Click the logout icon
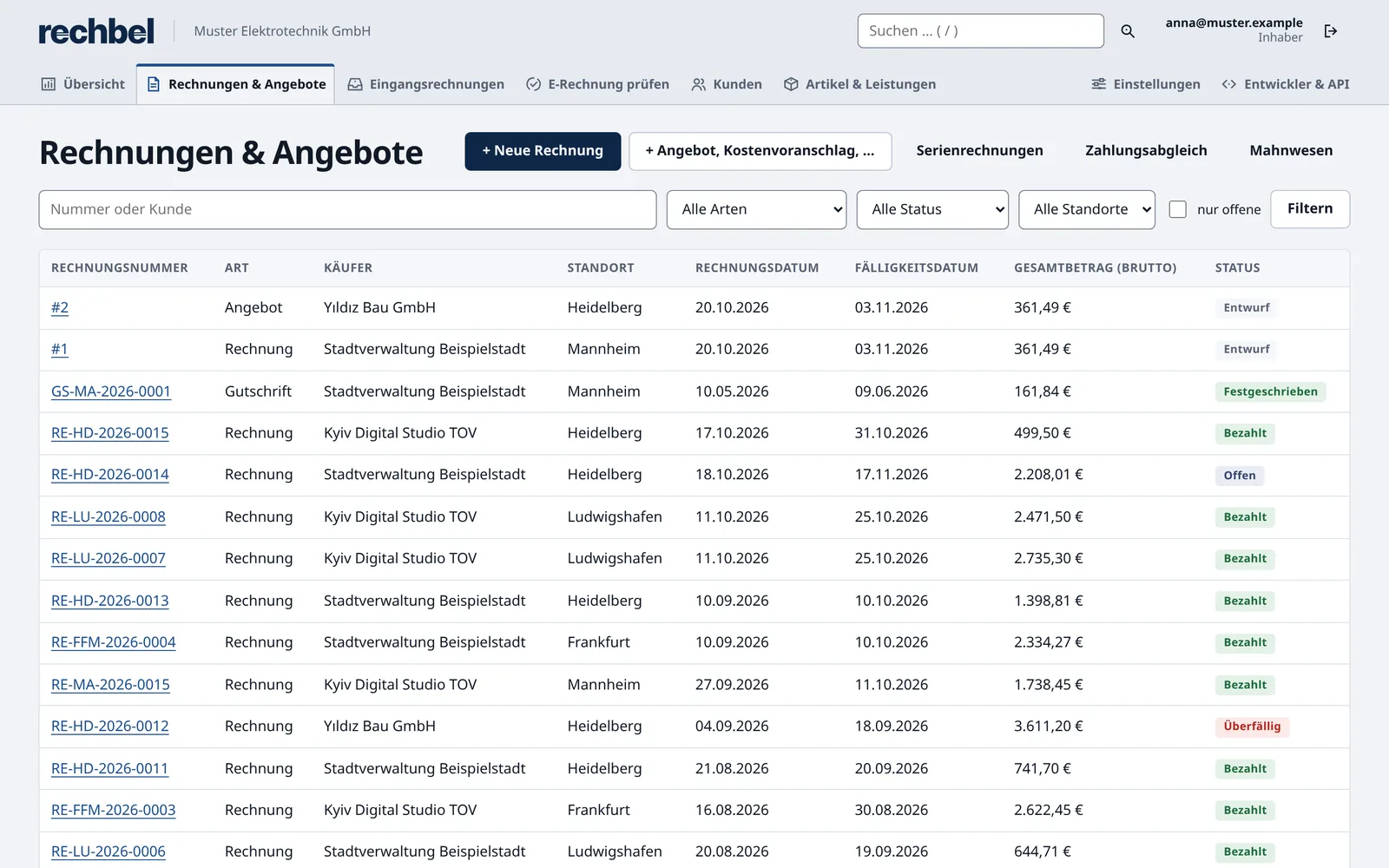Image resolution: width=1389 pixels, height=868 pixels. coord(1331,31)
